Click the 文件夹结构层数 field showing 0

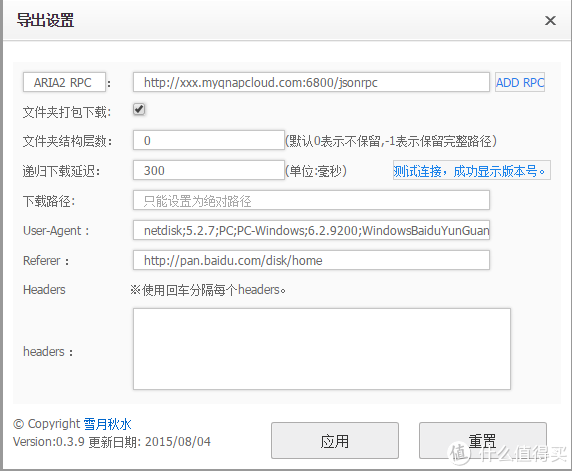click(209, 140)
